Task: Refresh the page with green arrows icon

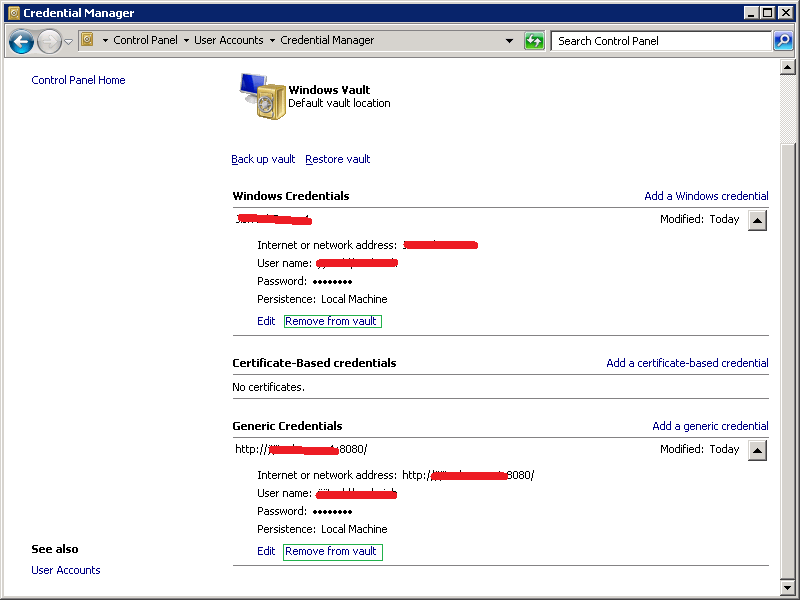Action: (x=534, y=41)
